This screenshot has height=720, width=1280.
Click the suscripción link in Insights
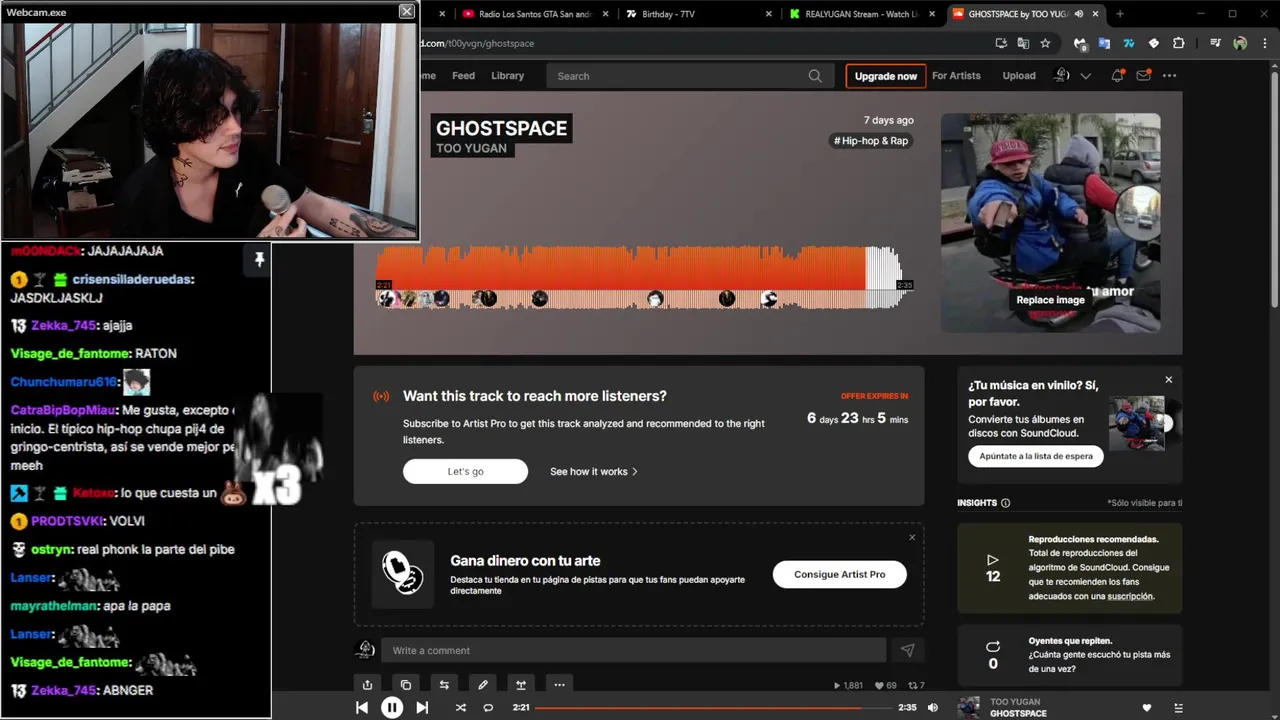pyautogui.click(x=1130, y=596)
